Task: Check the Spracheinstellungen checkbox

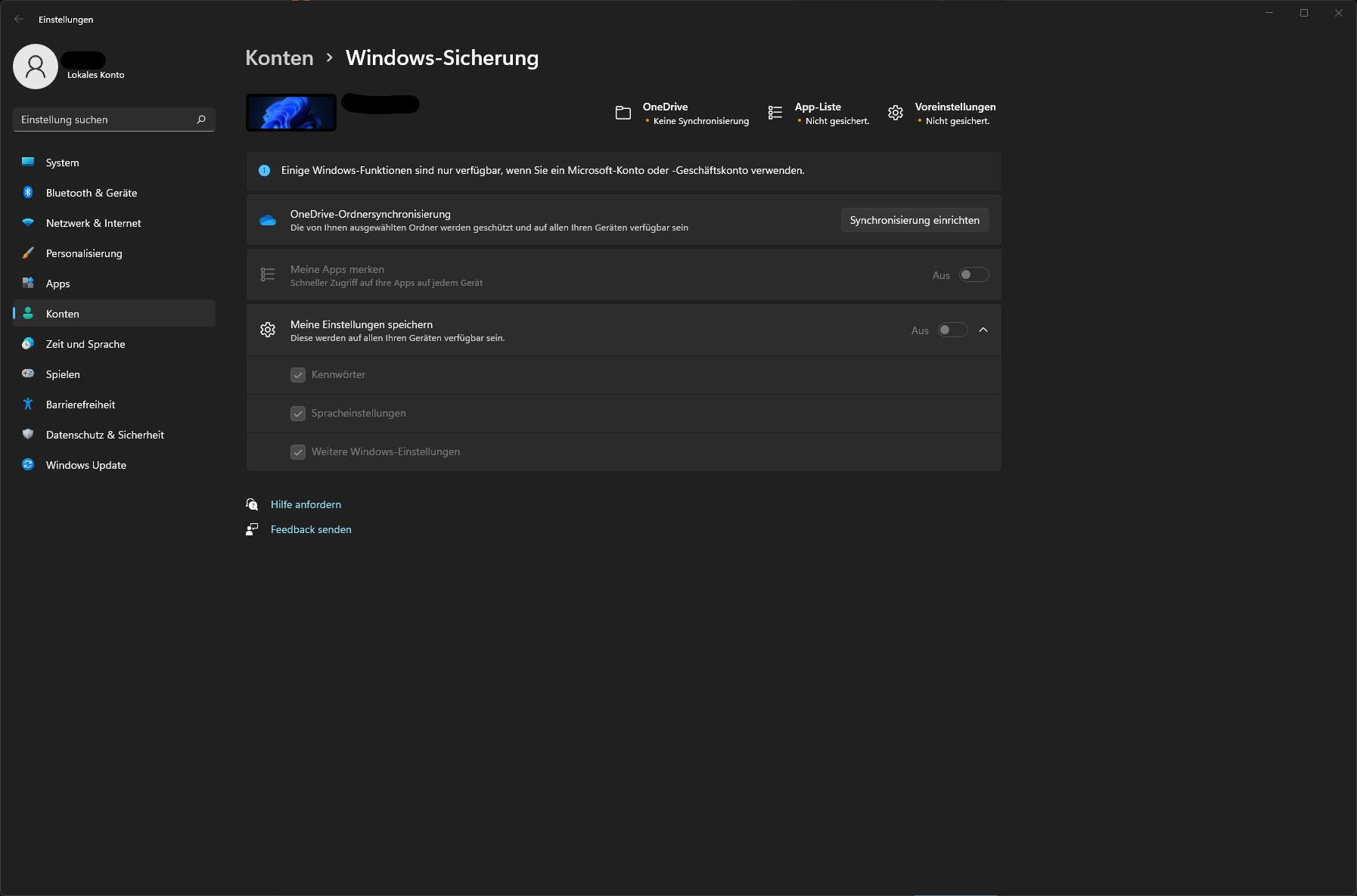Action: tap(298, 414)
